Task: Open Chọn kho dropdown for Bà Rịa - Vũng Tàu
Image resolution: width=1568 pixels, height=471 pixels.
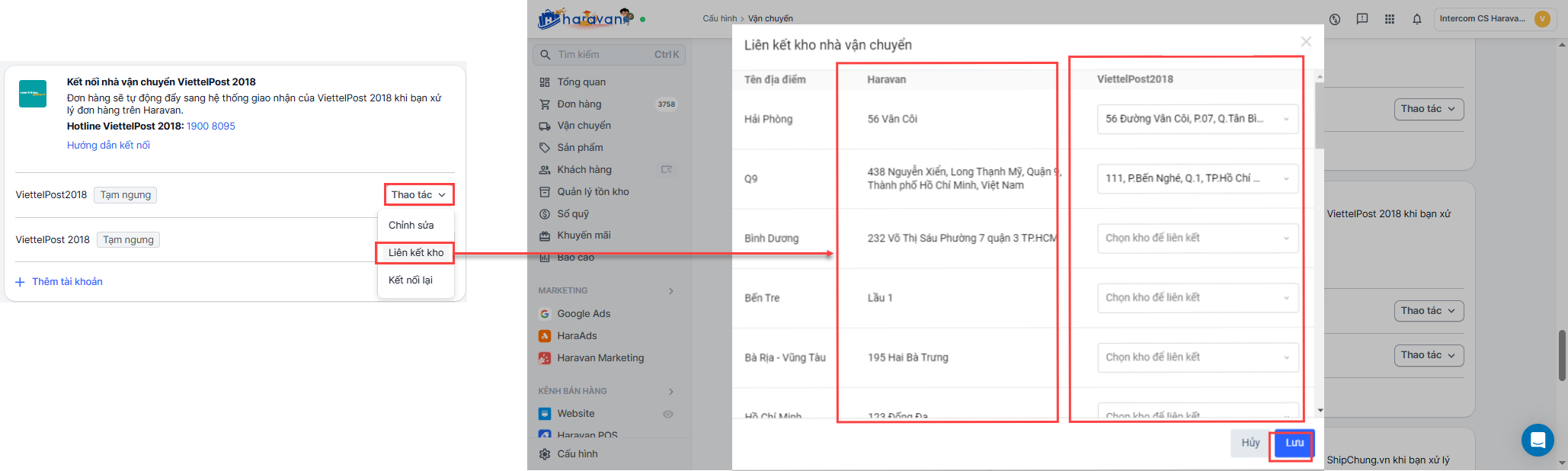Action: 1198,357
